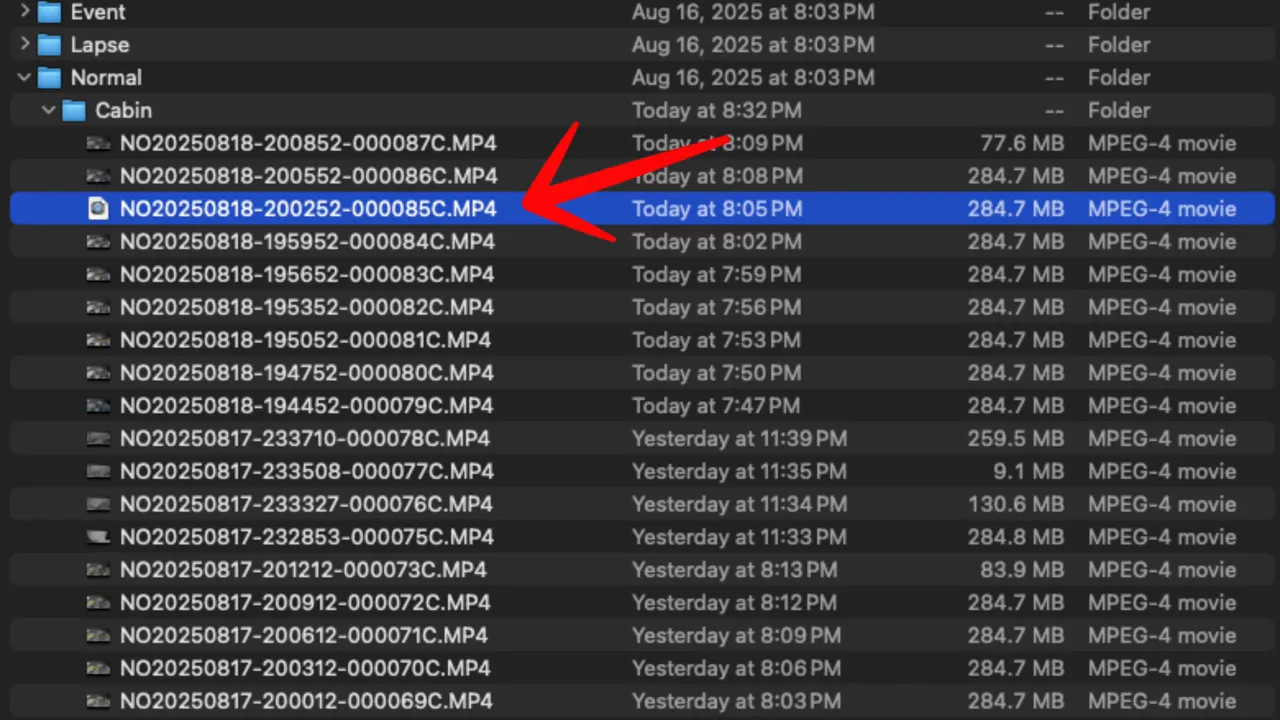Viewport: 1280px width, 720px height.
Task: Click the thumbnail icon of file 000079C.MP4
Action: [x=98, y=406]
